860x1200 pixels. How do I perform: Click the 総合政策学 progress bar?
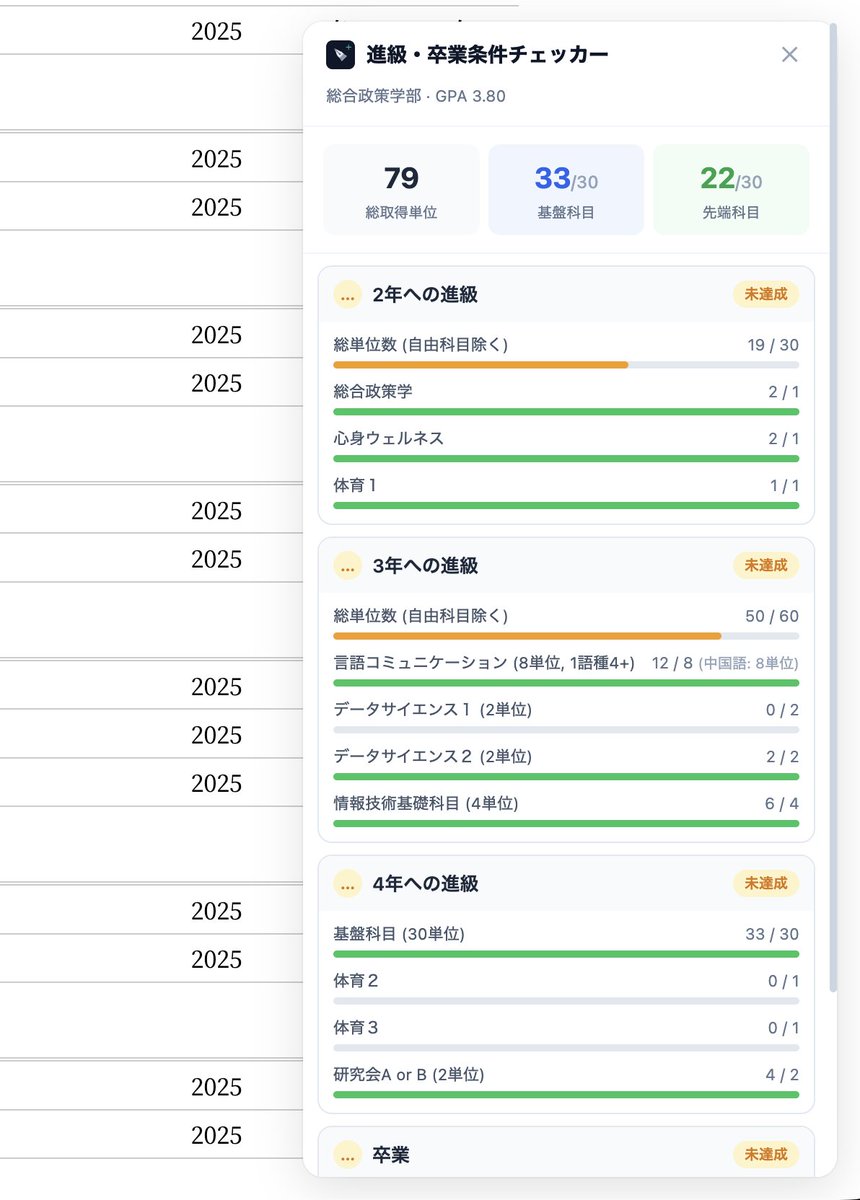[566, 412]
